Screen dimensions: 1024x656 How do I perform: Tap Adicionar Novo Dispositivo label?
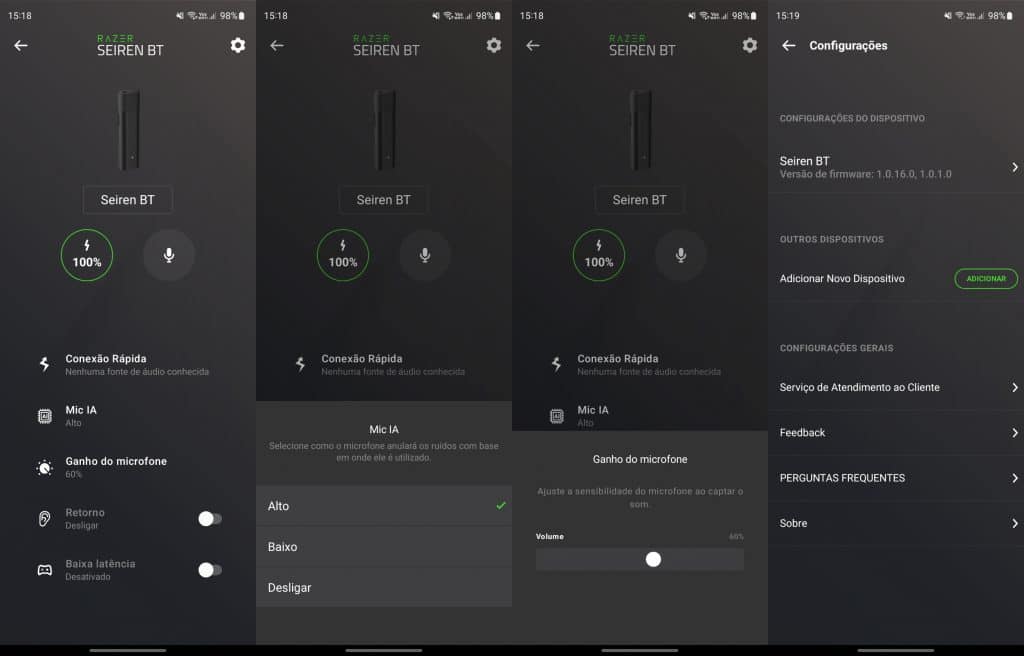point(842,278)
